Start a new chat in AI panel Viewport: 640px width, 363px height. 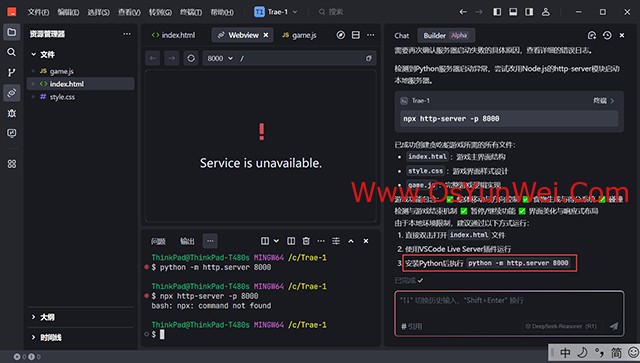592,36
